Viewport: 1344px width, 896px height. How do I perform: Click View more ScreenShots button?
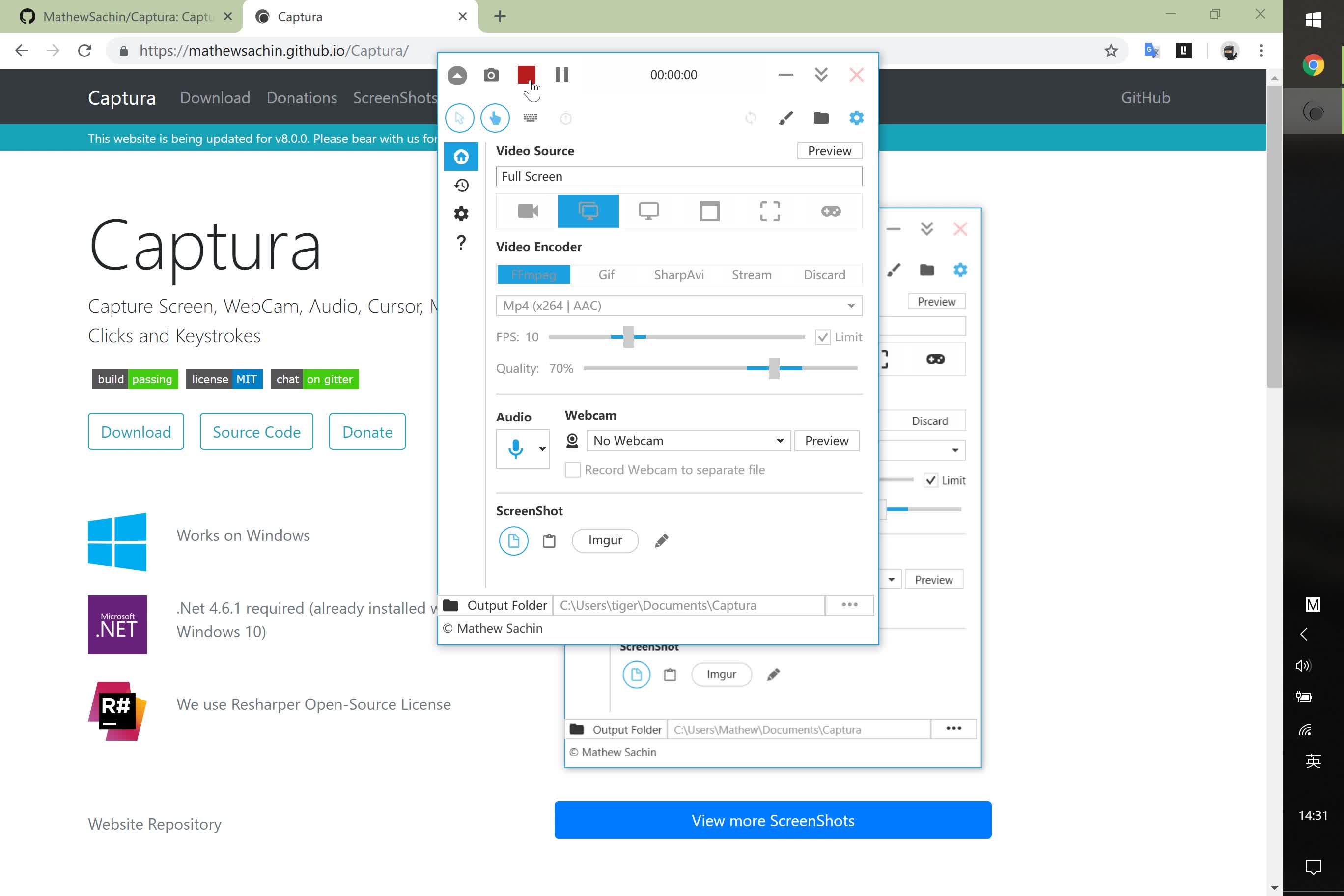point(773,820)
